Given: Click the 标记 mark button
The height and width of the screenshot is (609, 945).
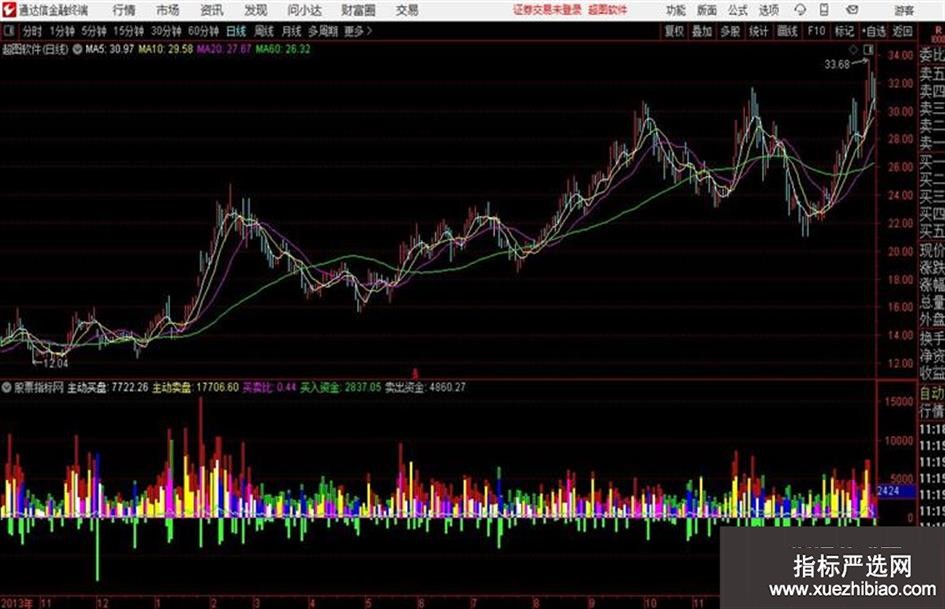Looking at the screenshot, I should click(844, 31).
